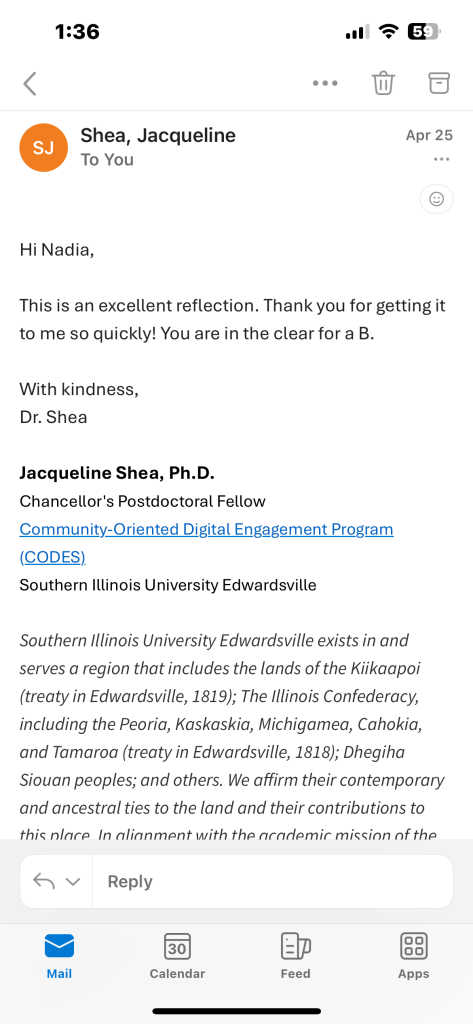Go back using the left chevron
The image size is (473, 1024).
click(30, 84)
